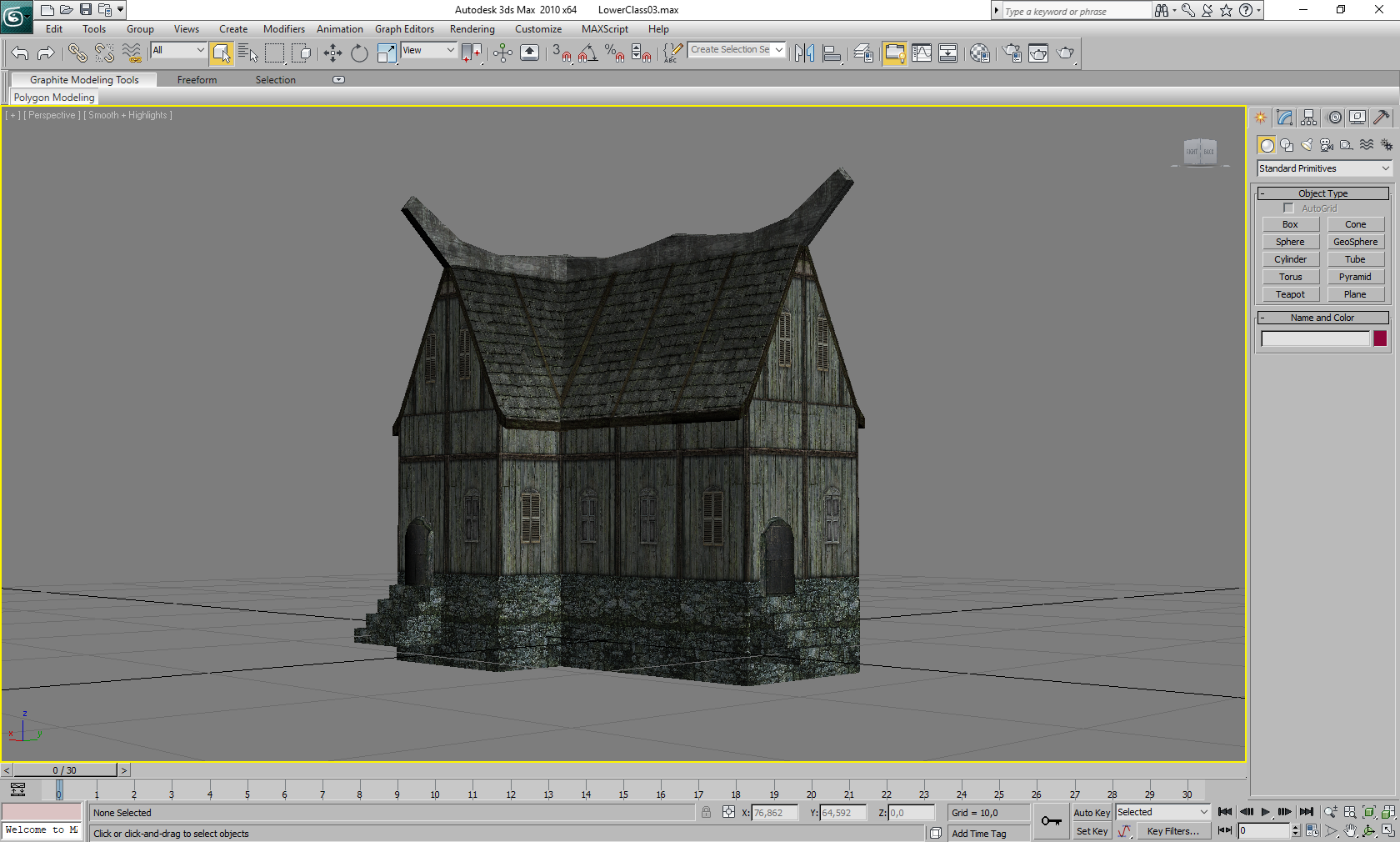Image resolution: width=1400 pixels, height=842 pixels.
Task: Click the Teapot primitive button
Action: pos(1290,294)
